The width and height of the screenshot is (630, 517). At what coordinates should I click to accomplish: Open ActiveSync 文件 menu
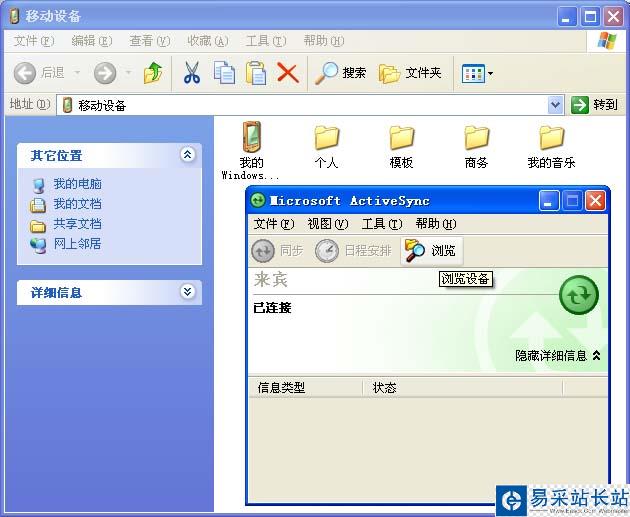click(274, 224)
